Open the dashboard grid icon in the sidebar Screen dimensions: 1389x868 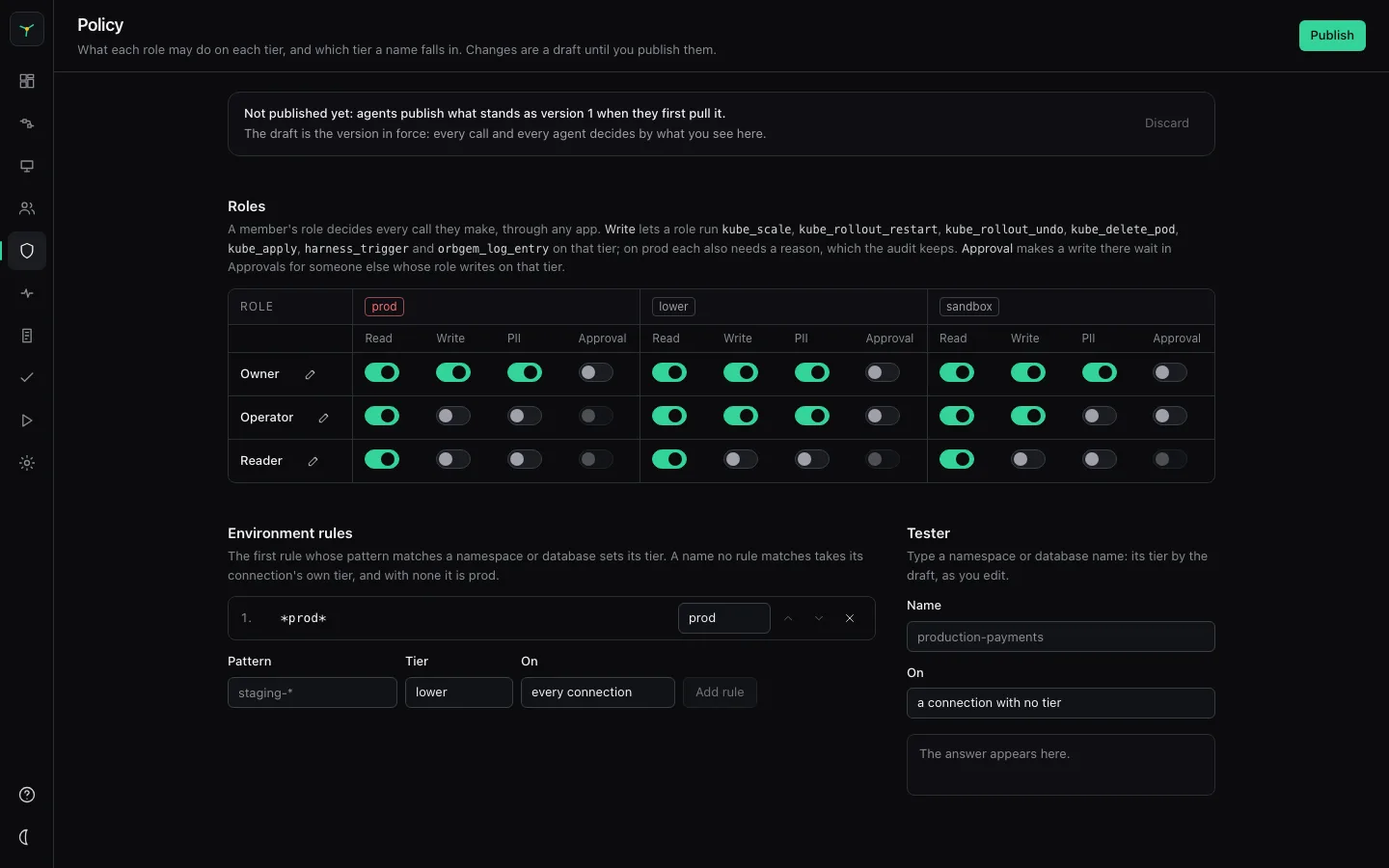(27, 81)
